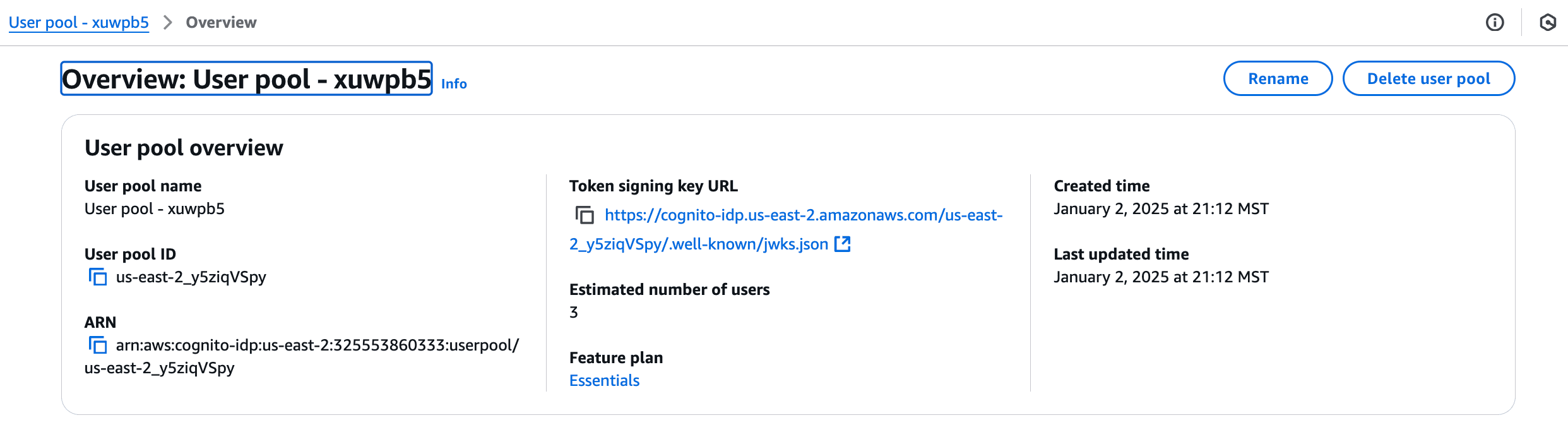Viewport: 1568px width, 432px height.
Task: Copy the ARN value via its copy icon
Action: (98, 345)
